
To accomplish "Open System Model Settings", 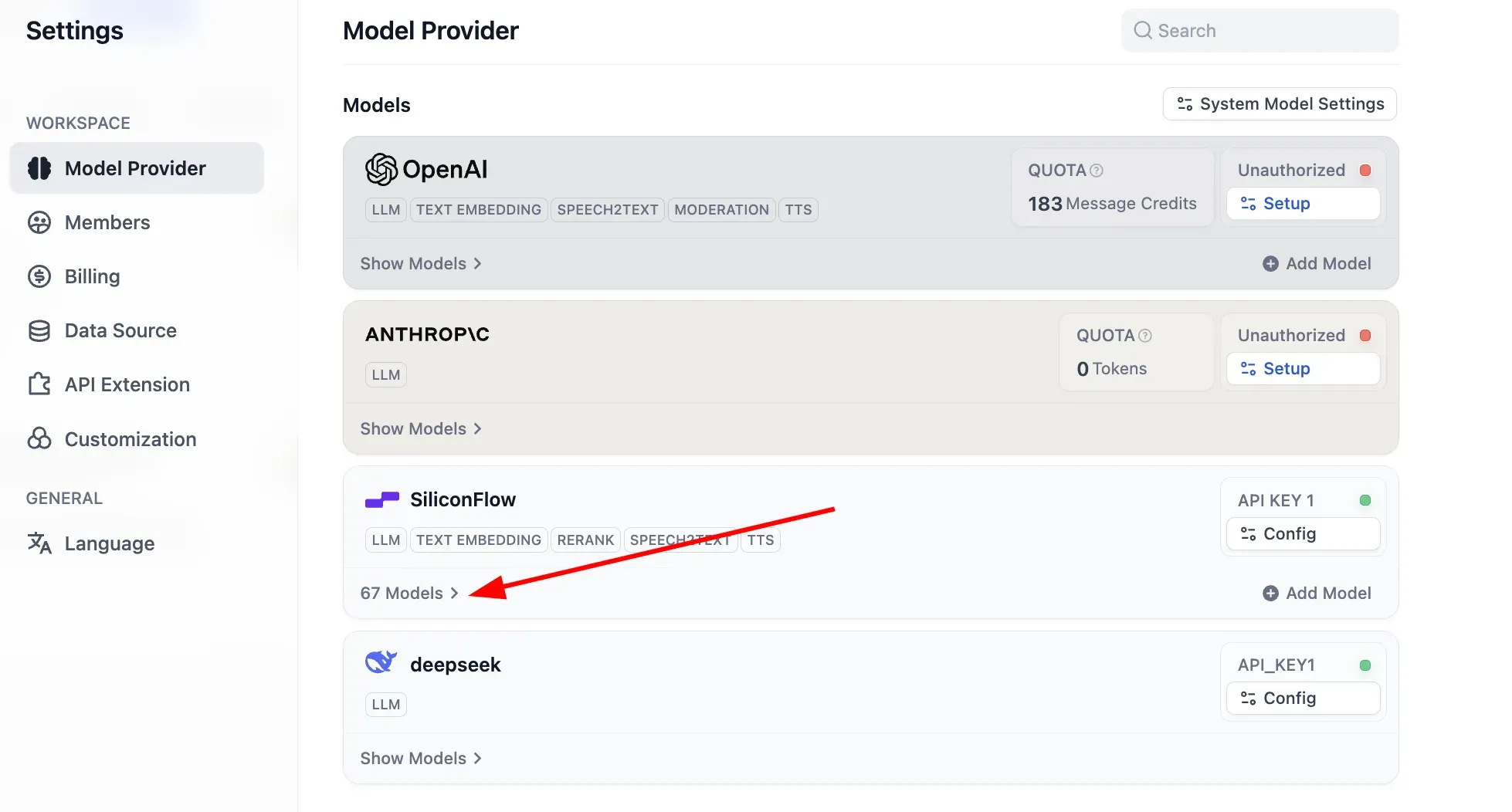I will 1280,104.
